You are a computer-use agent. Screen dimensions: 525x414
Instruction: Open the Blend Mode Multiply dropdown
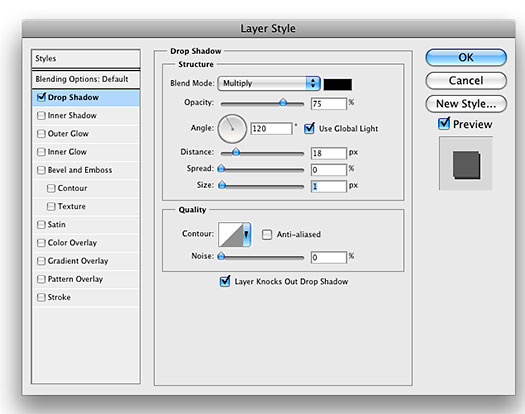point(269,83)
